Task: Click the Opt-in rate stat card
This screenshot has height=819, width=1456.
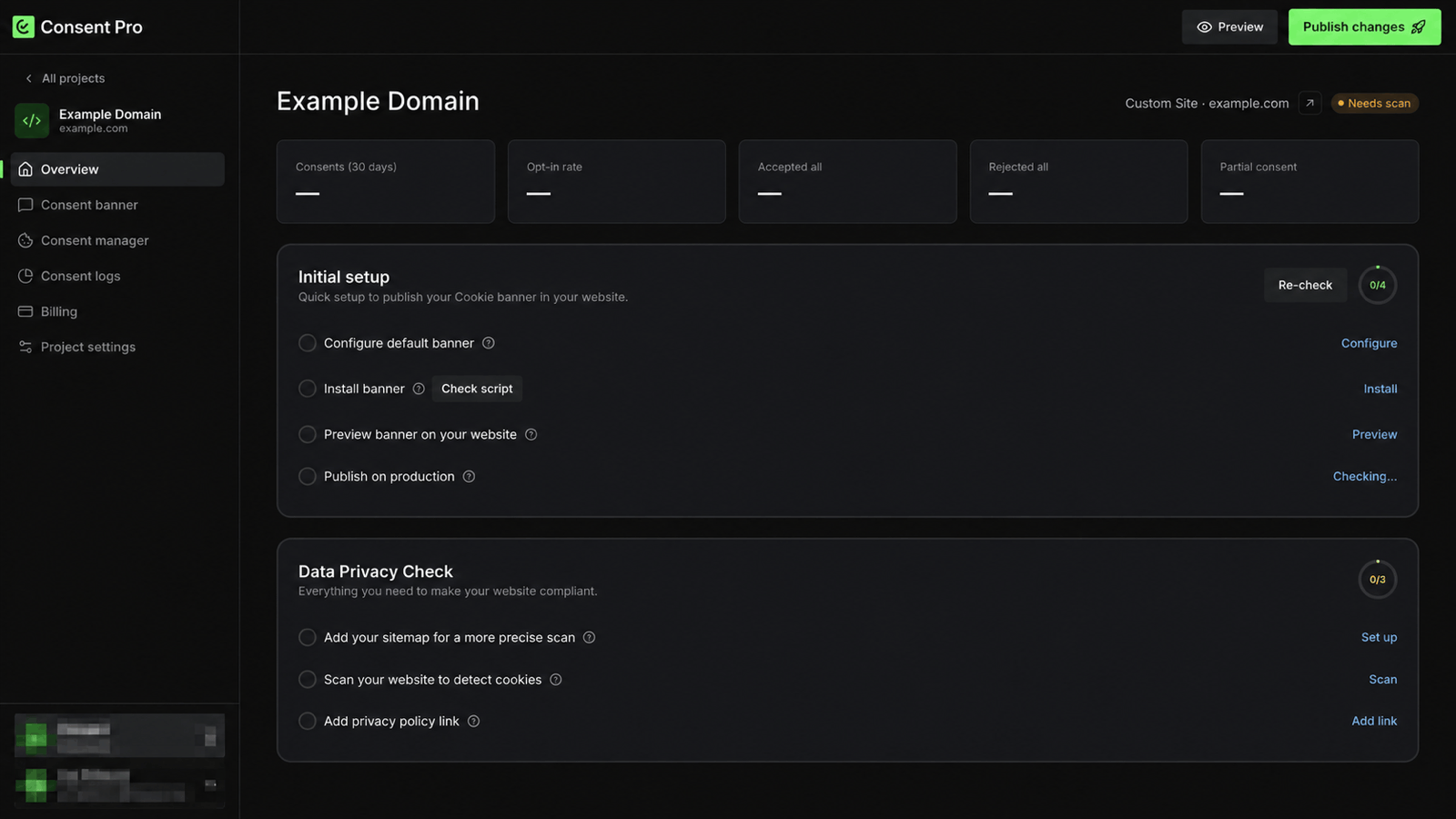Action: point(617,181)
